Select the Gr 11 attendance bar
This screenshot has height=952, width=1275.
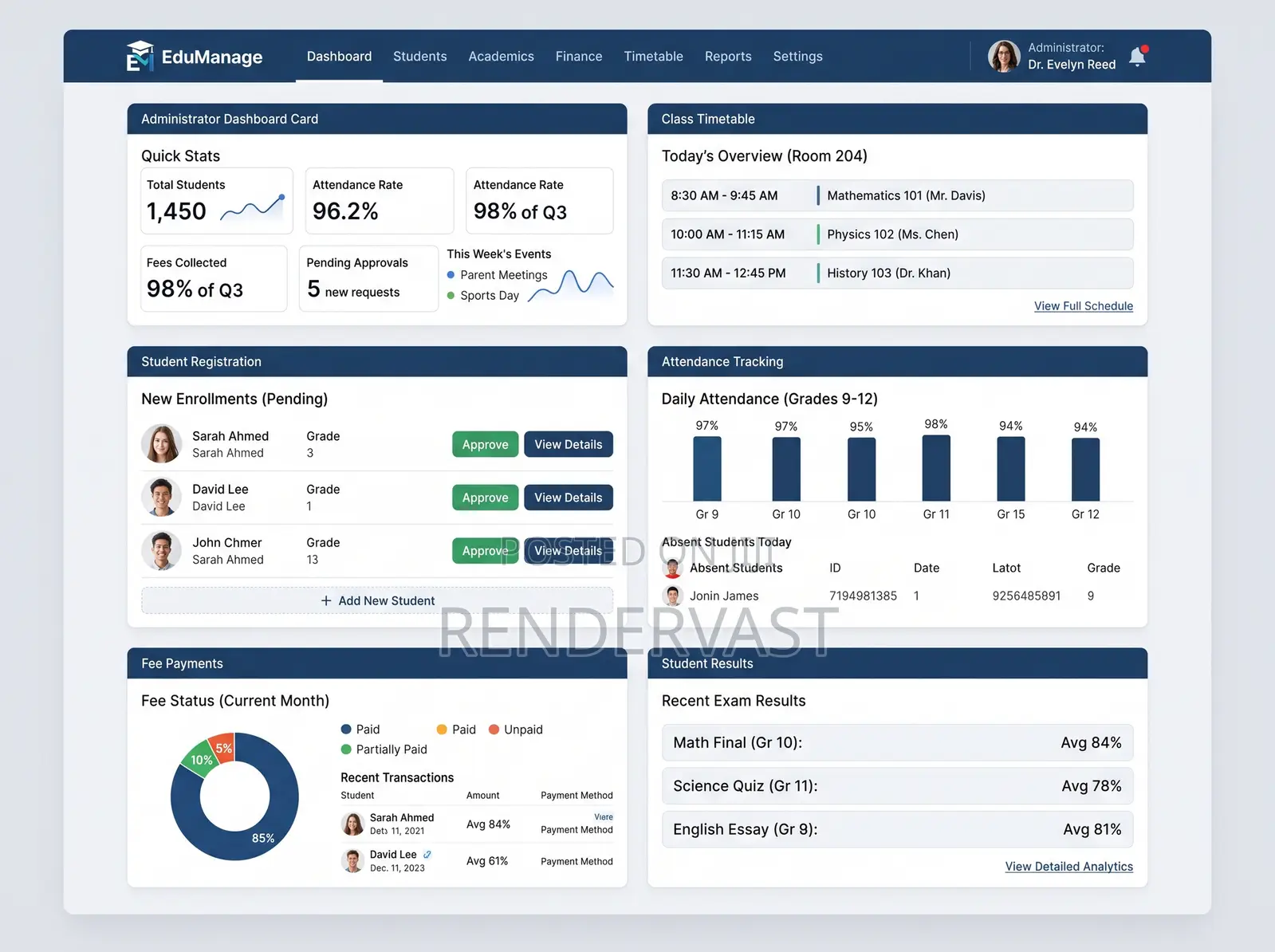(936, 468)
